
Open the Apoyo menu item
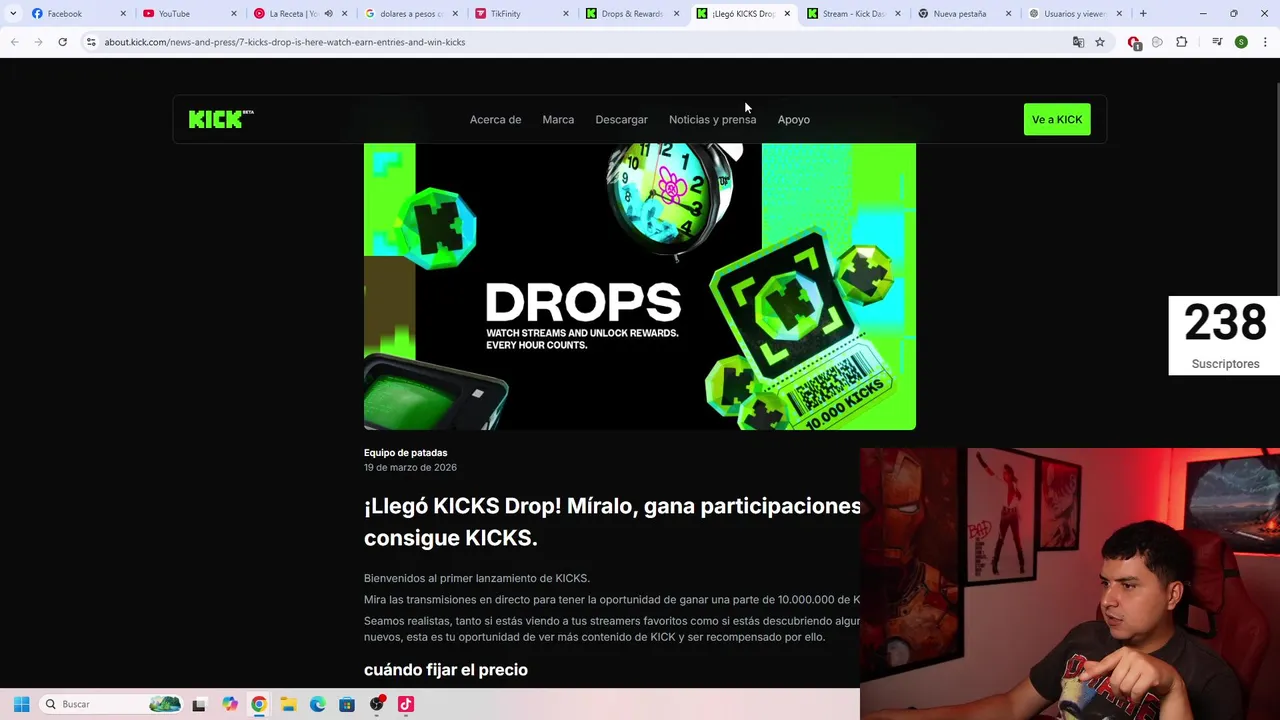794,119
